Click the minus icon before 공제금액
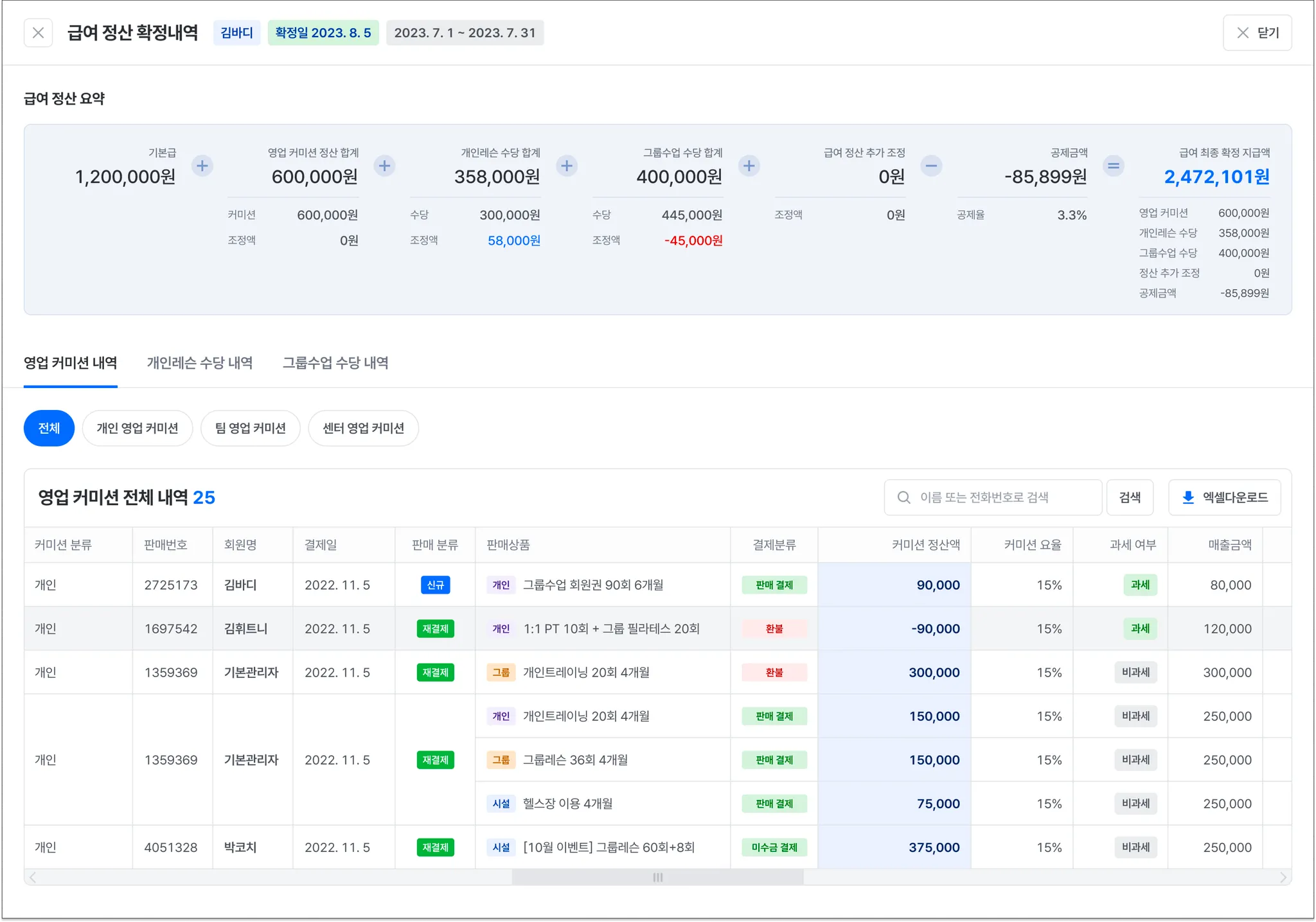The image size is (1316, 922). (931, 166)
